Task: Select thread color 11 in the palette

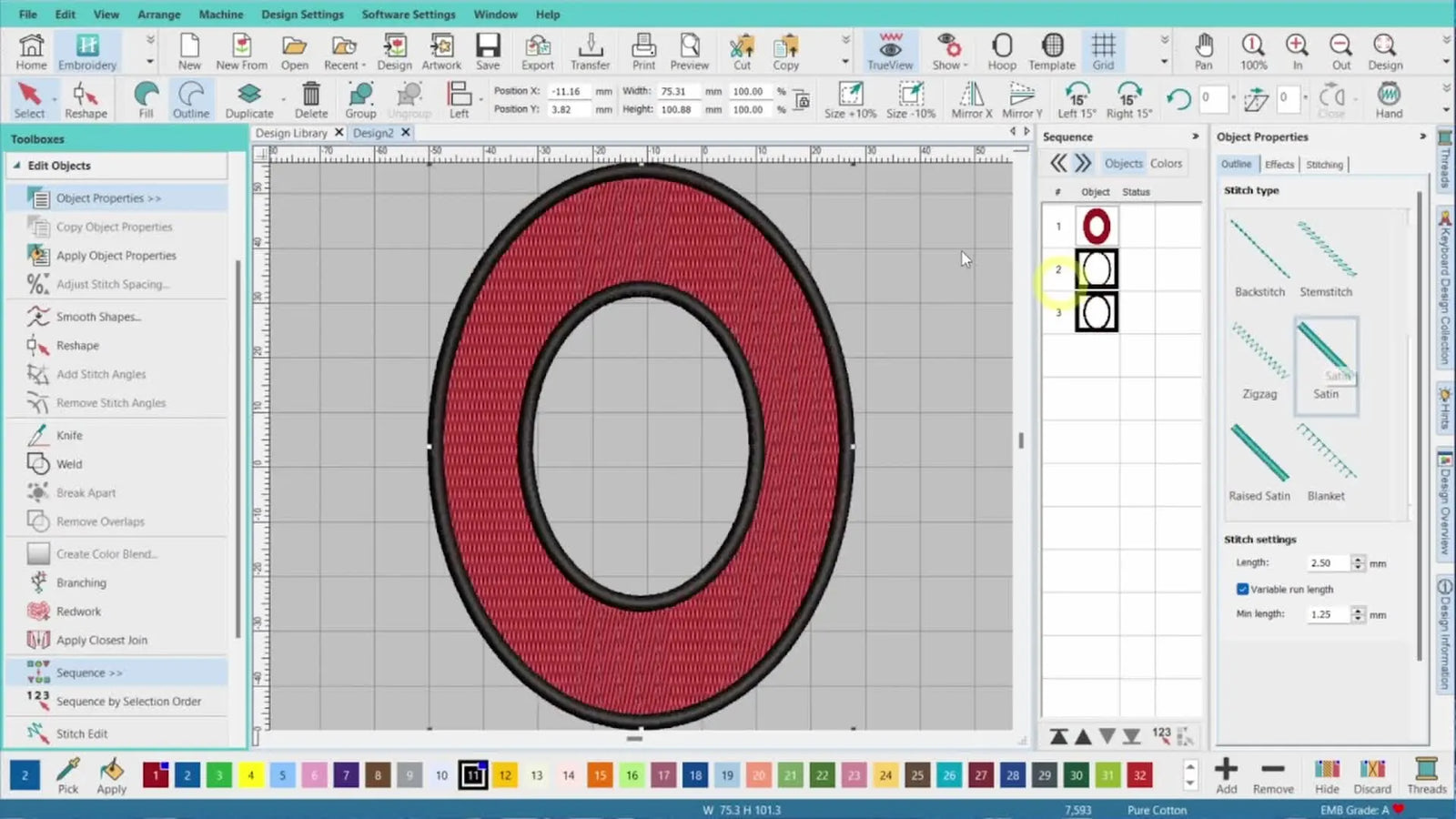Action: pos(472,775)
